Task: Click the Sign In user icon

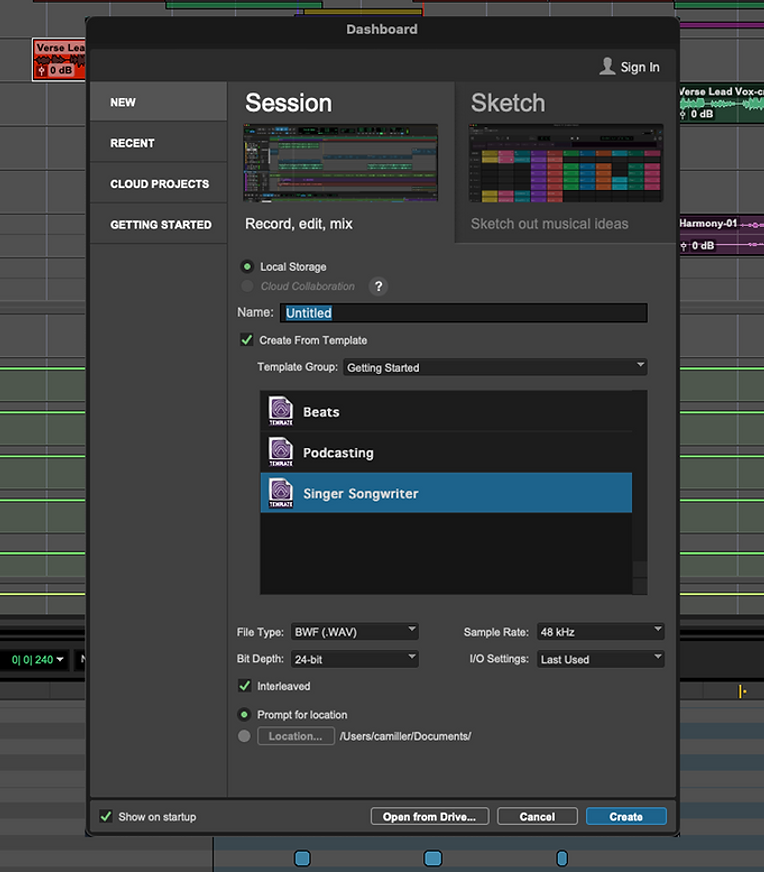Action: 607,66
